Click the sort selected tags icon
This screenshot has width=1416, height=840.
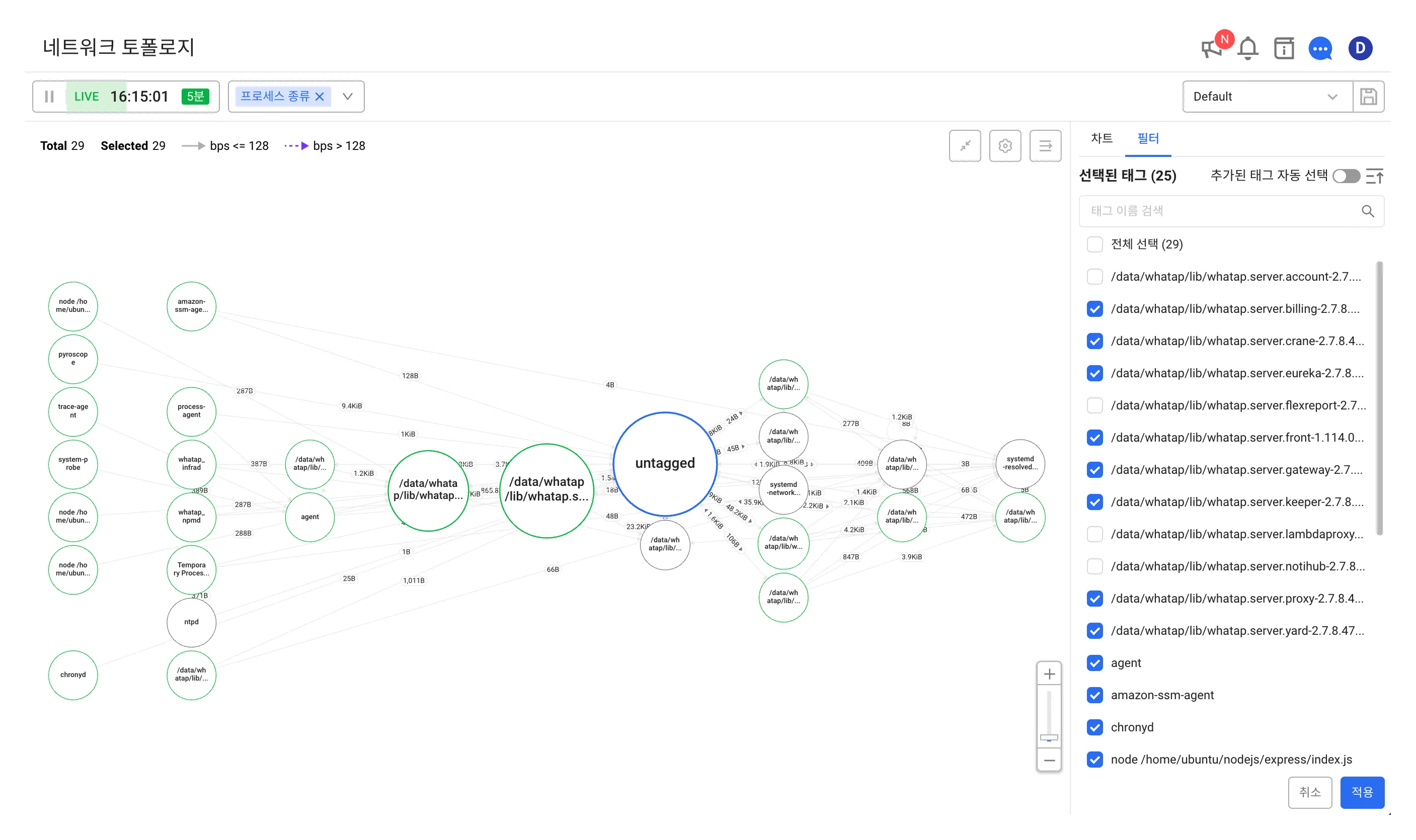coord(1374,176)
